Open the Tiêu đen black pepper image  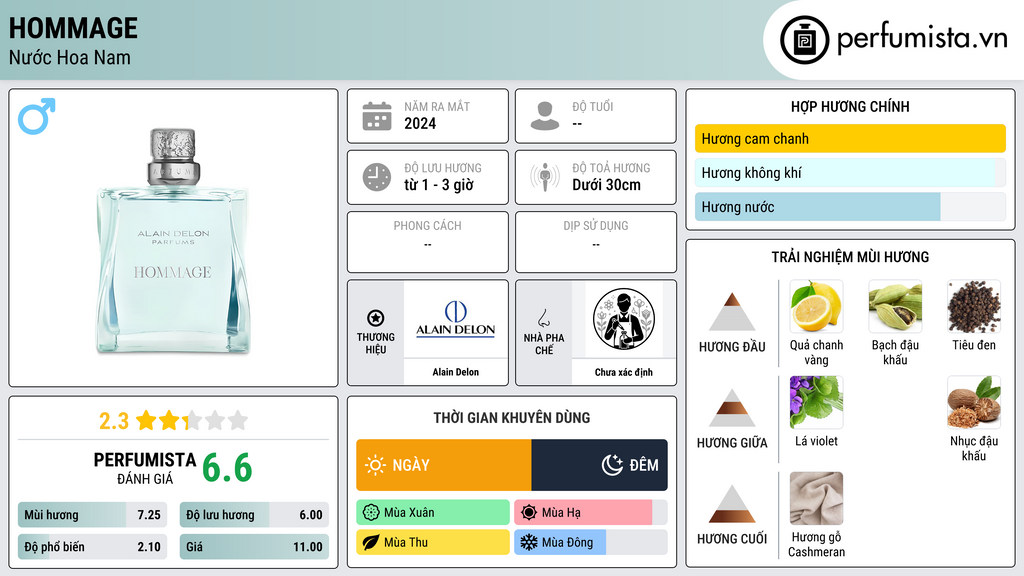point(974,307)
